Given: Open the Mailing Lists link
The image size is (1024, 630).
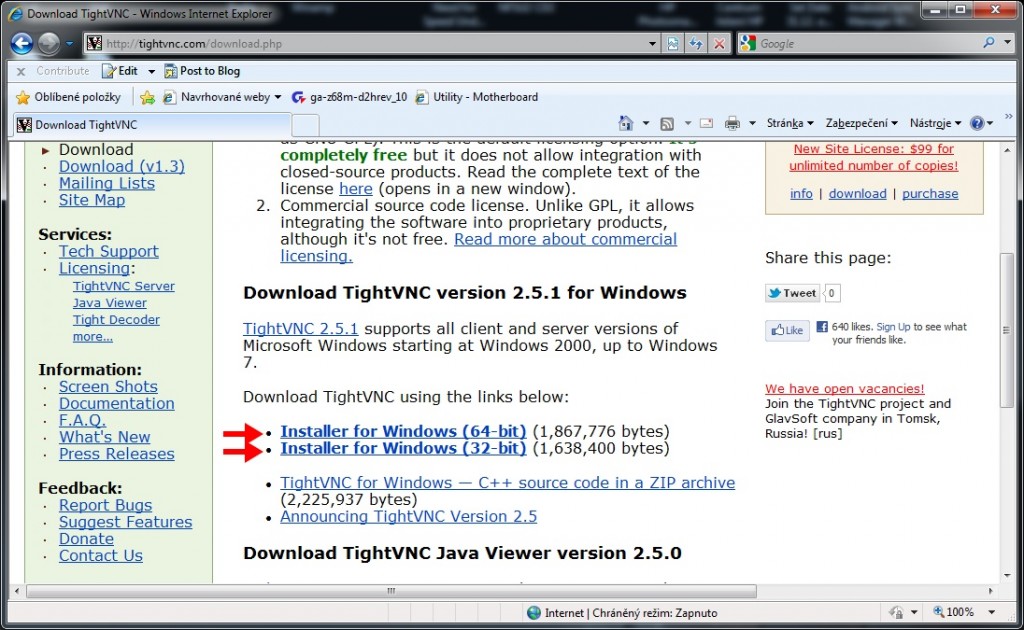Looking at the screenshot, I should [106, 183].
